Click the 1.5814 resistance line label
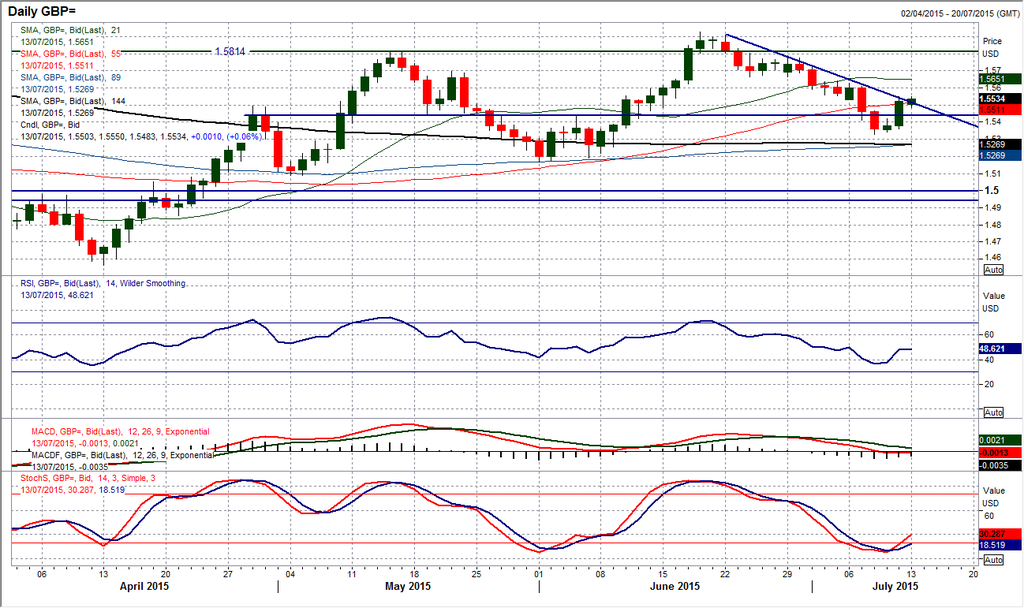This screenshot has height=608, width=1024. 230,51
